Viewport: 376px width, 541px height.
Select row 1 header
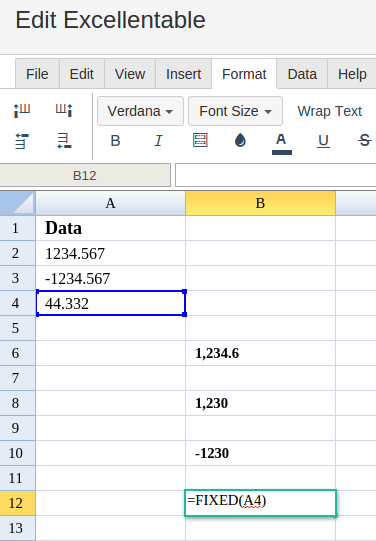click(x=18, y=228)
